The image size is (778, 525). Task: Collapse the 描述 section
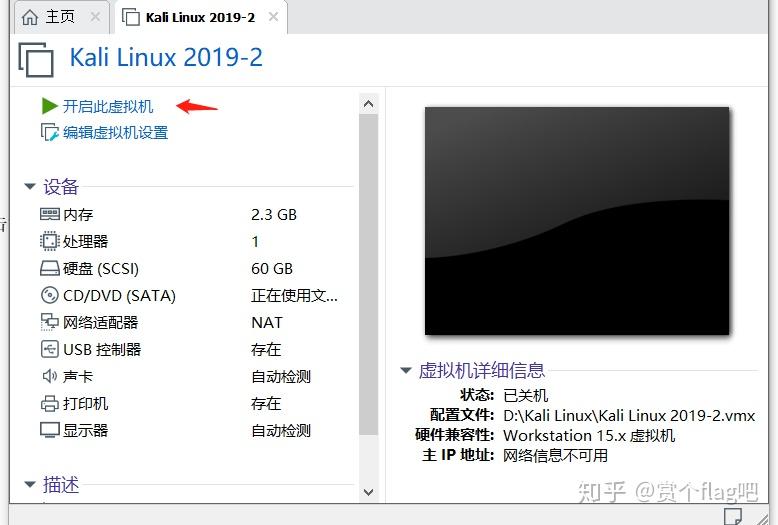click(x=30, y=484)
